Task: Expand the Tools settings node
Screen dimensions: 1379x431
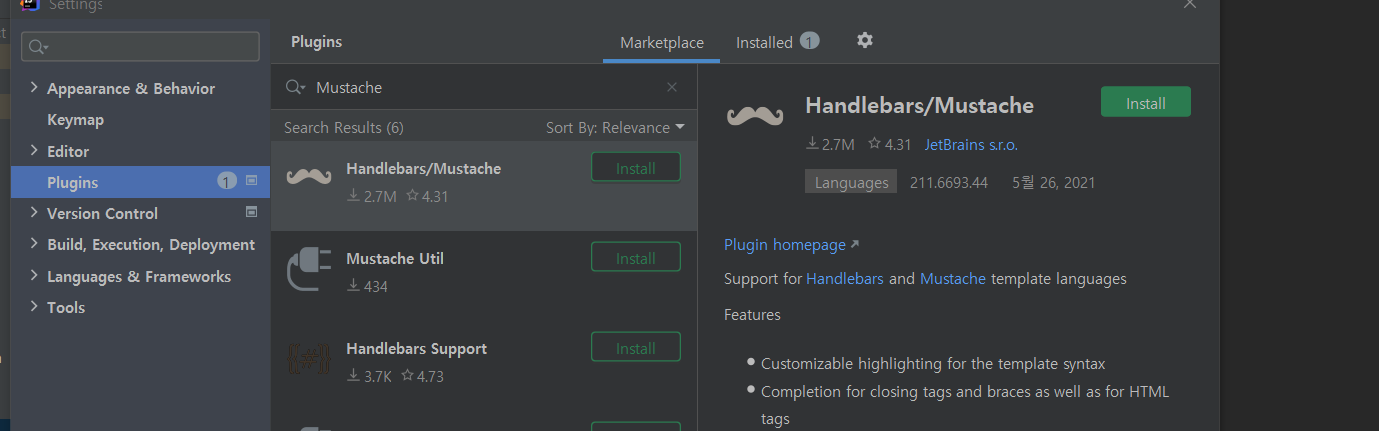Action: 34,307
